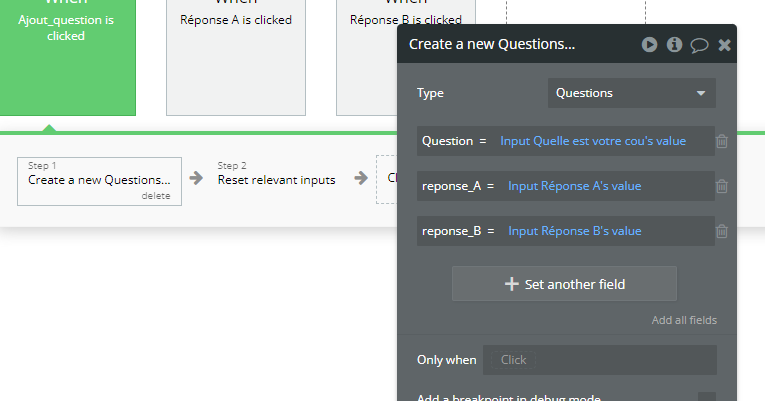The width and height of the screenshot is (765, 401).
Task: Click the Question field label
Action: tap(447, 141)
